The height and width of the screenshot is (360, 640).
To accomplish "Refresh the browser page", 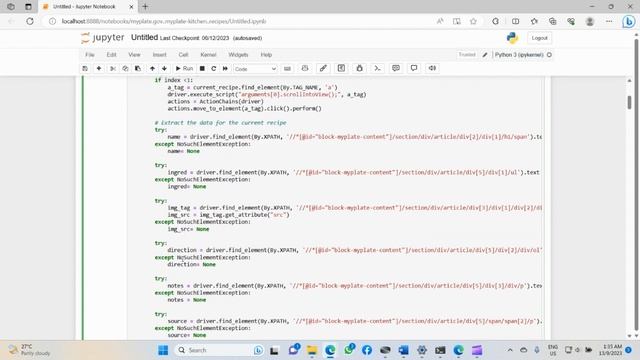I will tap(30, 21).
